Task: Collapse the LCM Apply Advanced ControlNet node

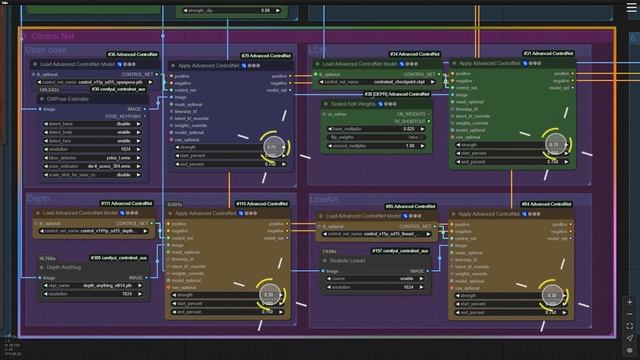Action: [x=454, y=63]
